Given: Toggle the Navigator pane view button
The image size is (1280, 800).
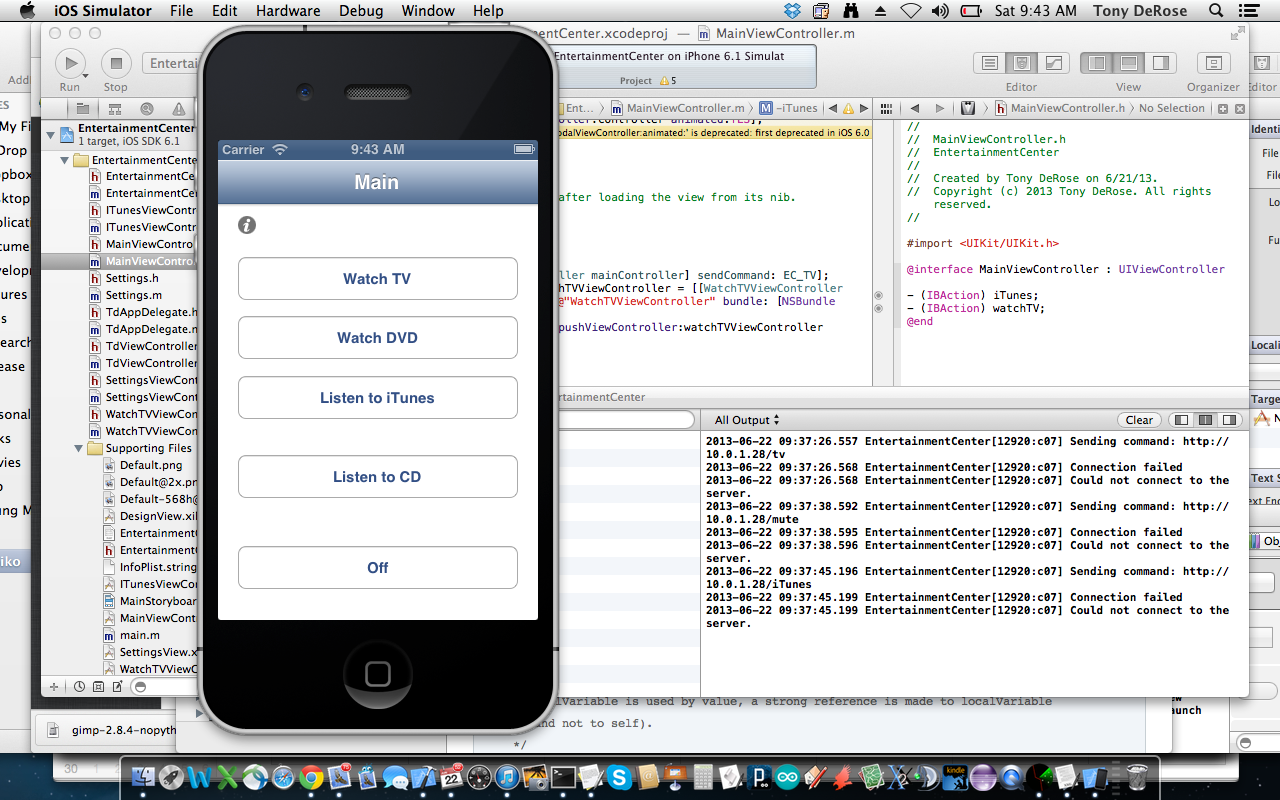Looking at the screenshot, I should point(1097,63).
